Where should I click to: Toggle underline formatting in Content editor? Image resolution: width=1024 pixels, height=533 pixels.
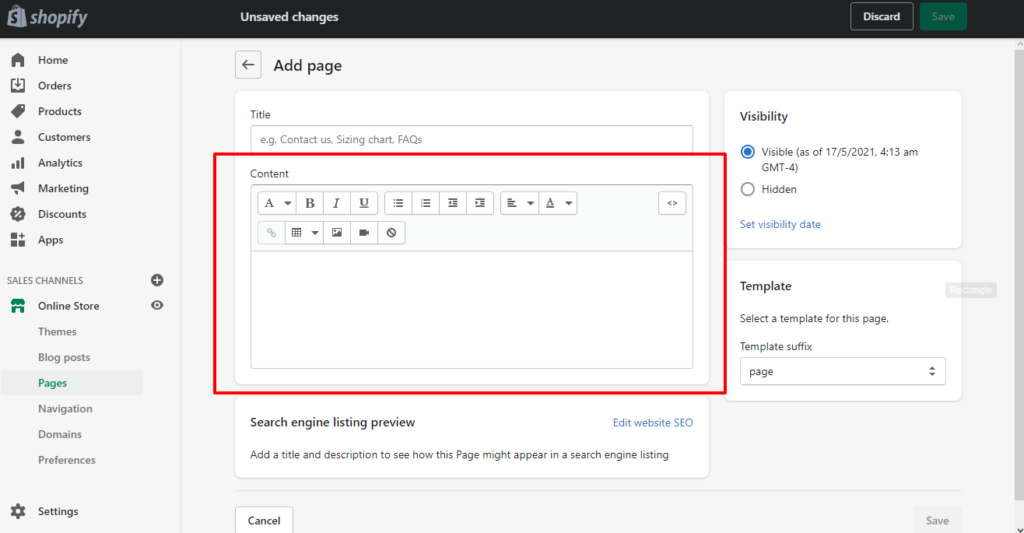coord(364,203)
